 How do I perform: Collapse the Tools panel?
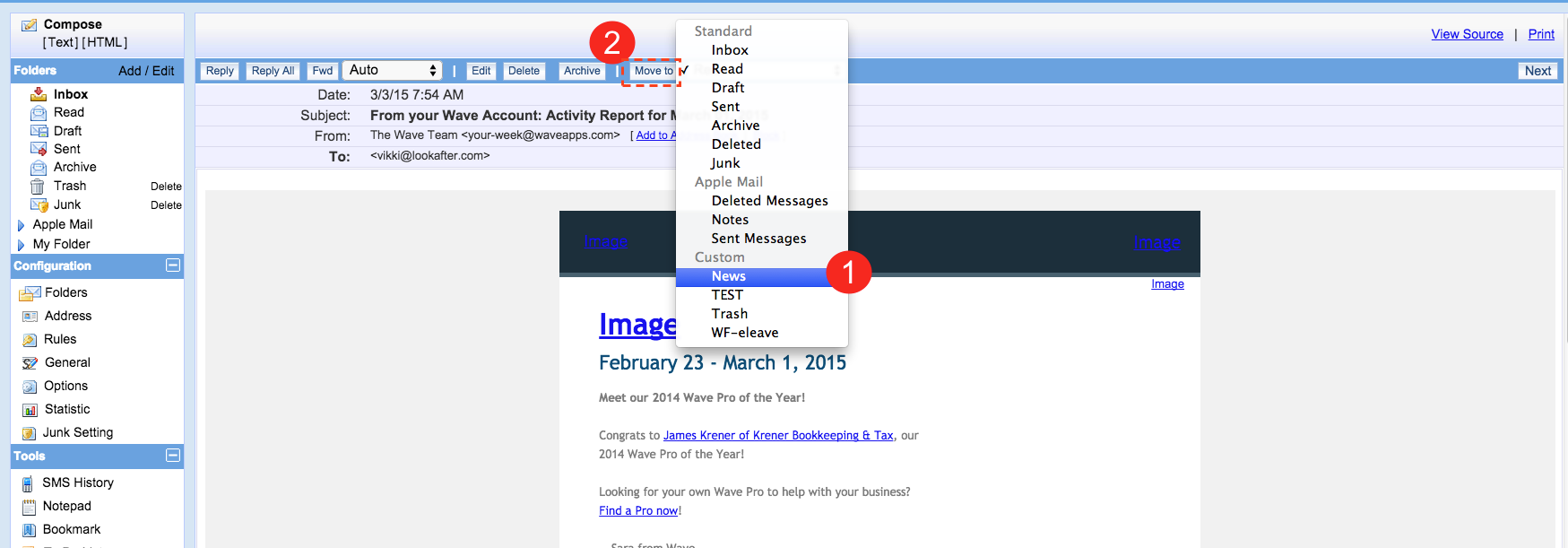click(x=173, y=456)
